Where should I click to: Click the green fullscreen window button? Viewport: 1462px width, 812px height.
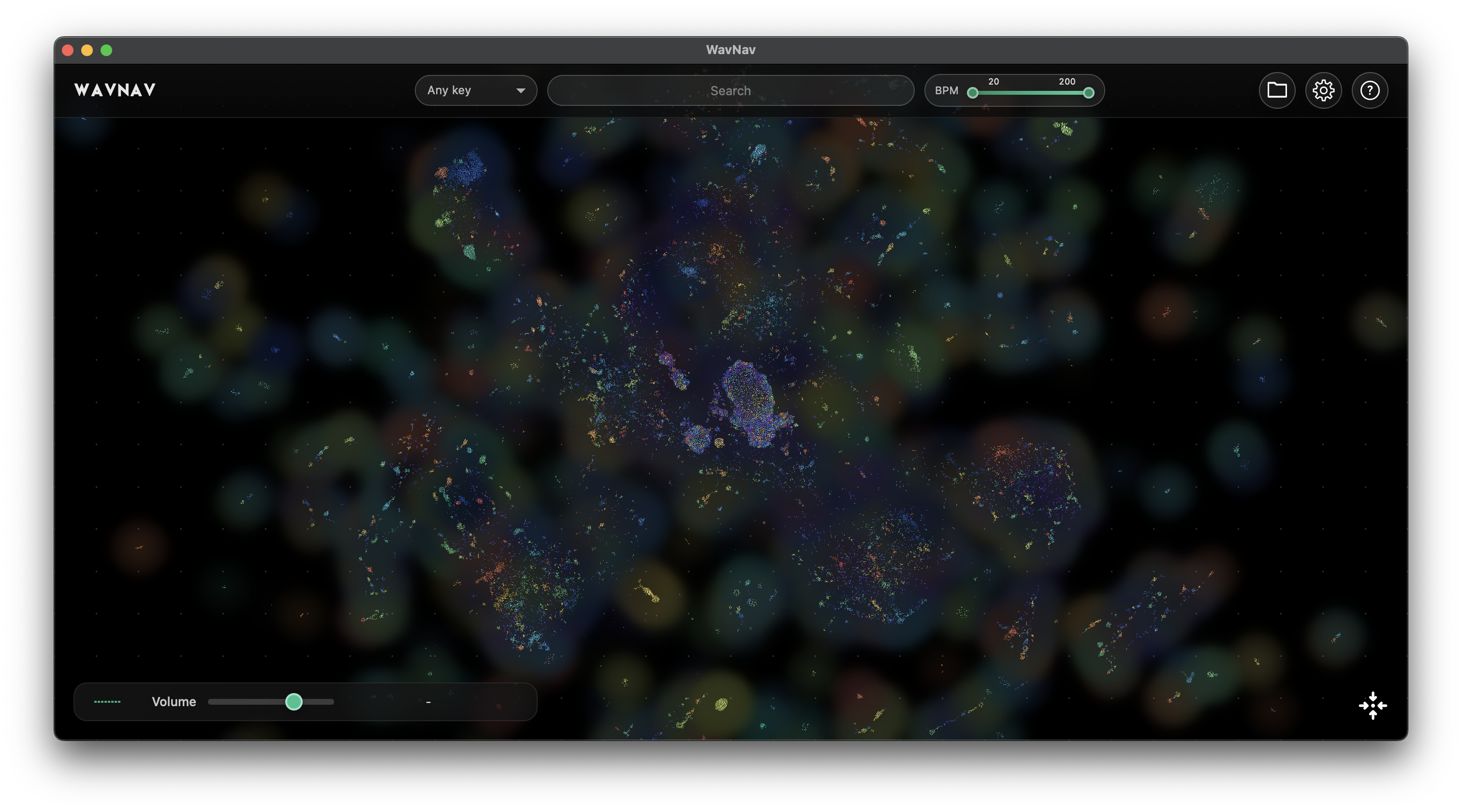point(106,50)
